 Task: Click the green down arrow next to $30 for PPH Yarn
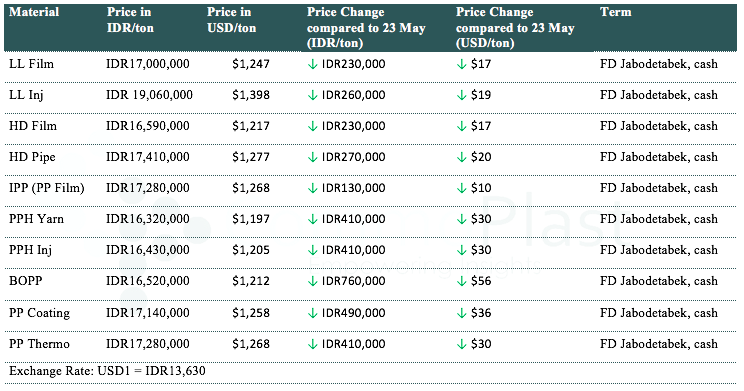[x=461, y=219]
